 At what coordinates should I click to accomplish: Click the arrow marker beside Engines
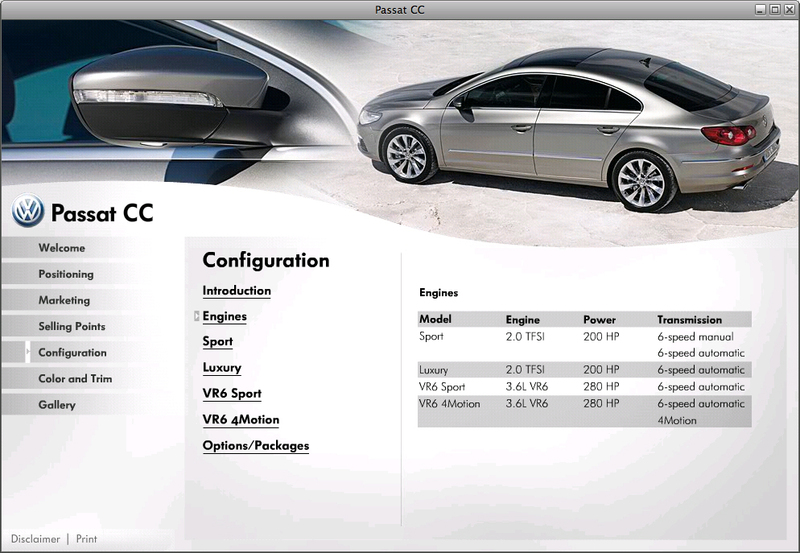coord(196,316)
